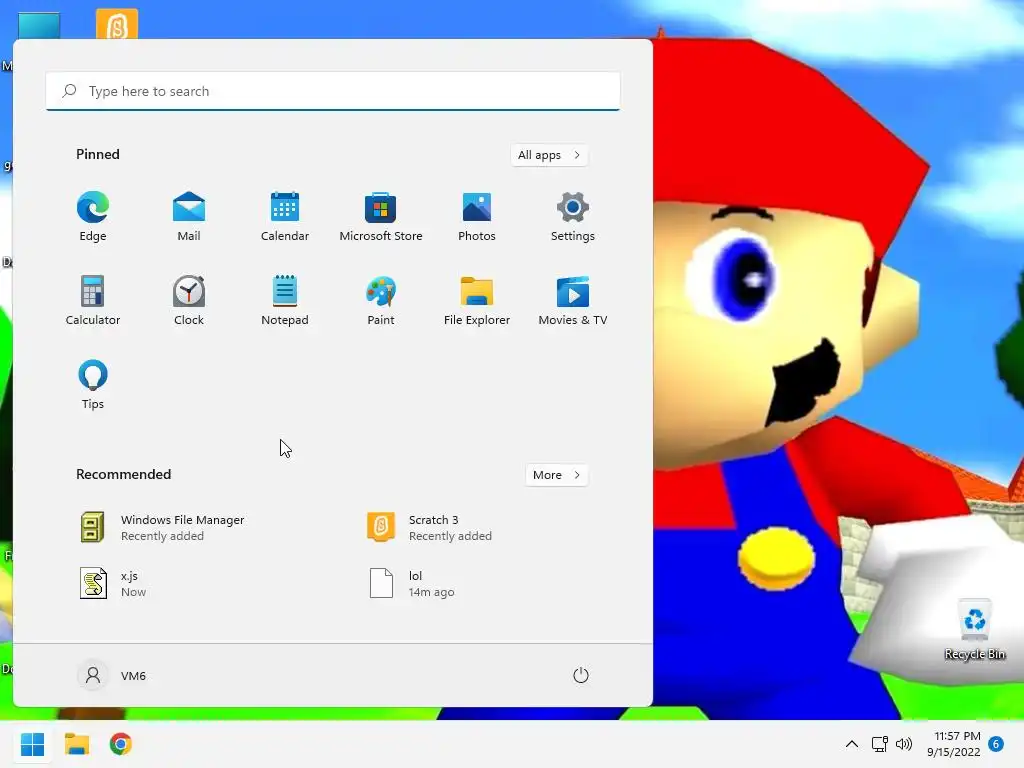This screenshot has width=1024, height=768.
Task: Launch the Clock app
Action: [189, 301]
